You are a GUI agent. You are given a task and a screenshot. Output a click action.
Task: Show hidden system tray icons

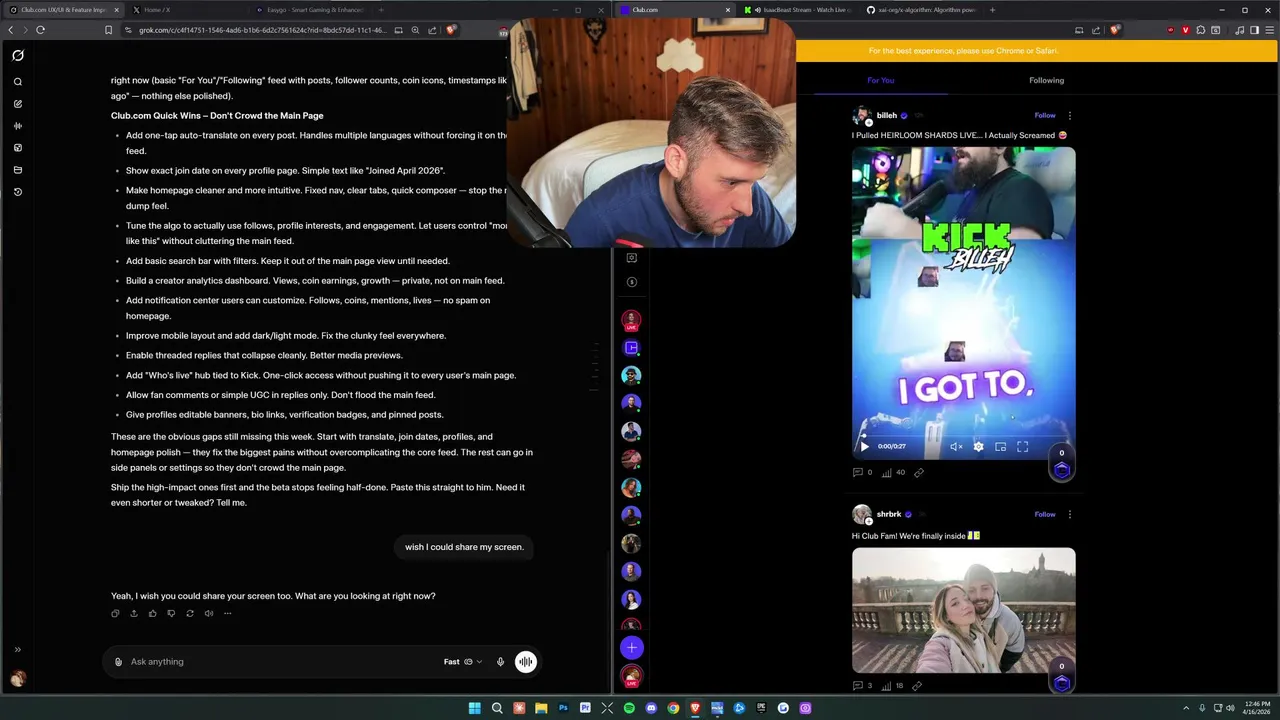tap(1186, 708)
